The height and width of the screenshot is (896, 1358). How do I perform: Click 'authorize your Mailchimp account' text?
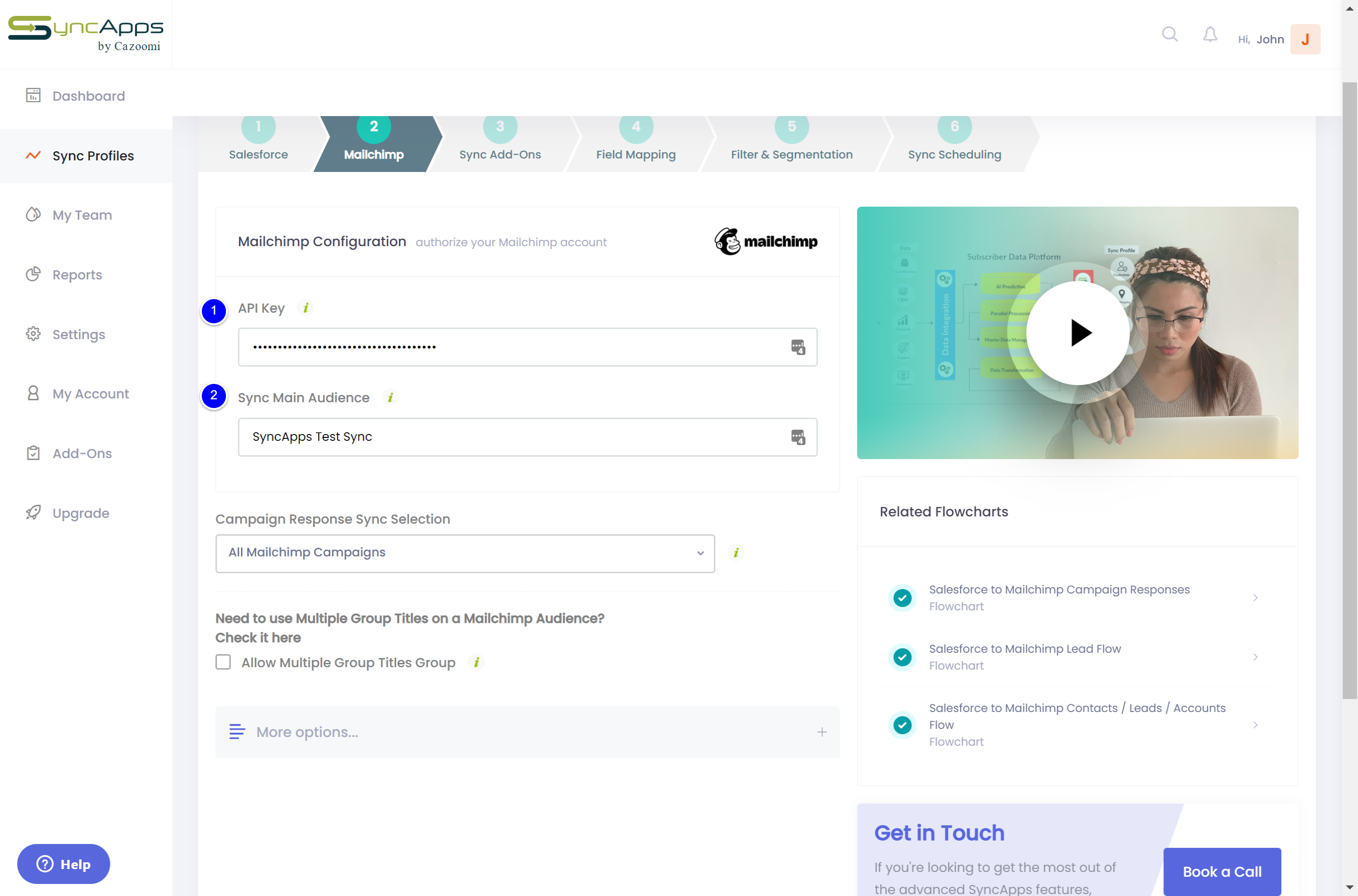click(511, 242)
